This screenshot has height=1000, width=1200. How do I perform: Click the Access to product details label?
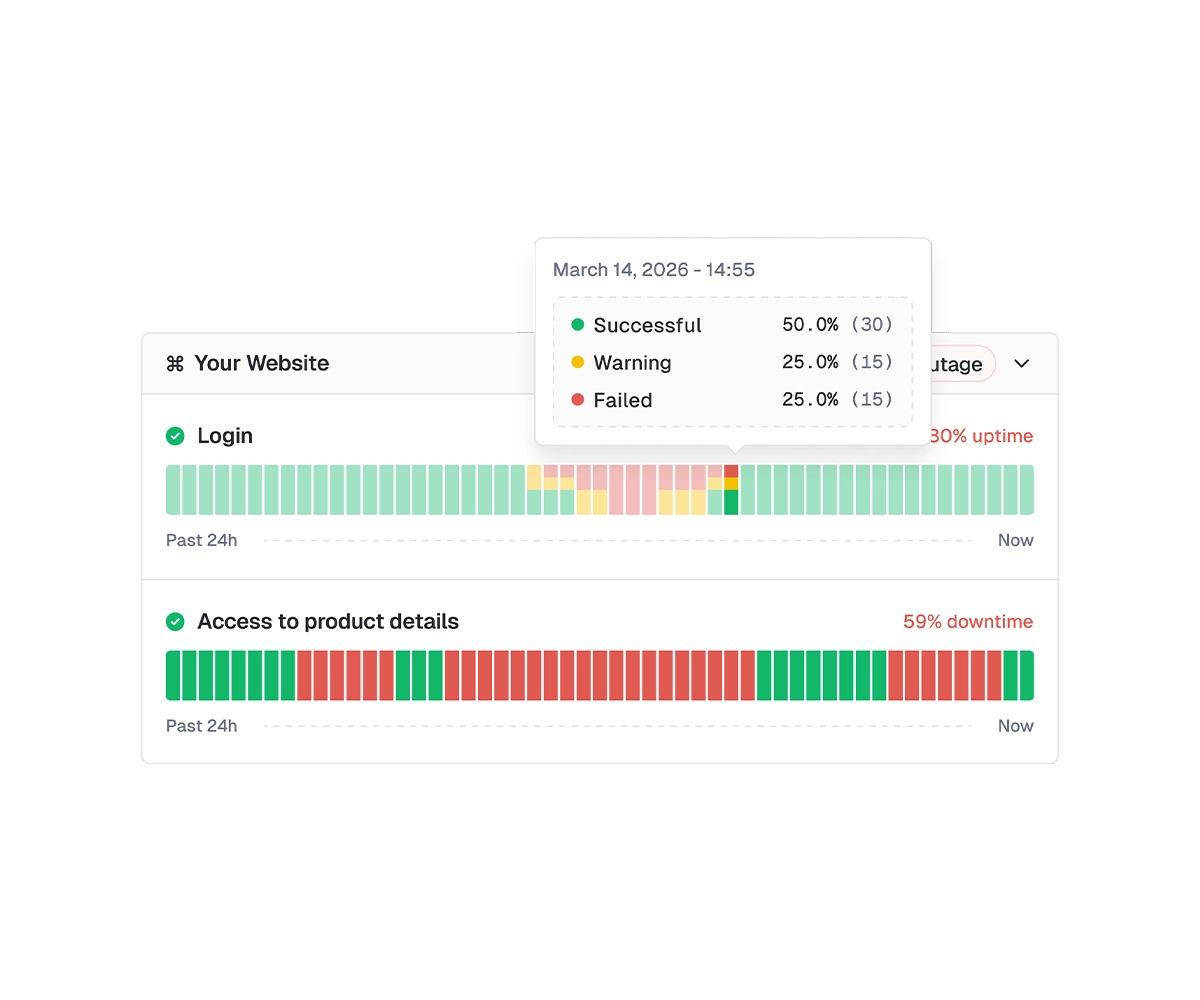click(x=328, y=622)
